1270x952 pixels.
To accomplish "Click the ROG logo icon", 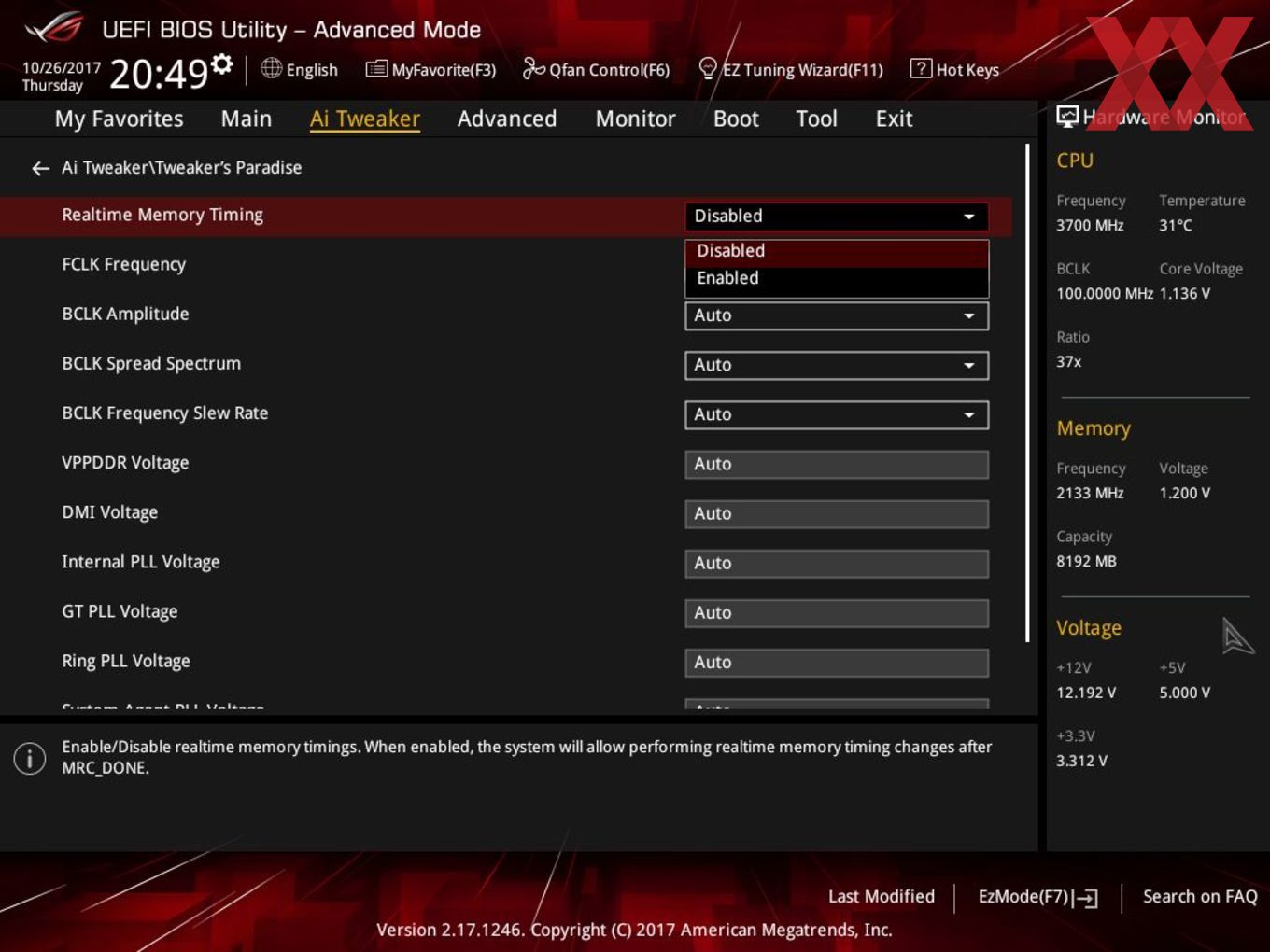I will [x=54, y=28].
